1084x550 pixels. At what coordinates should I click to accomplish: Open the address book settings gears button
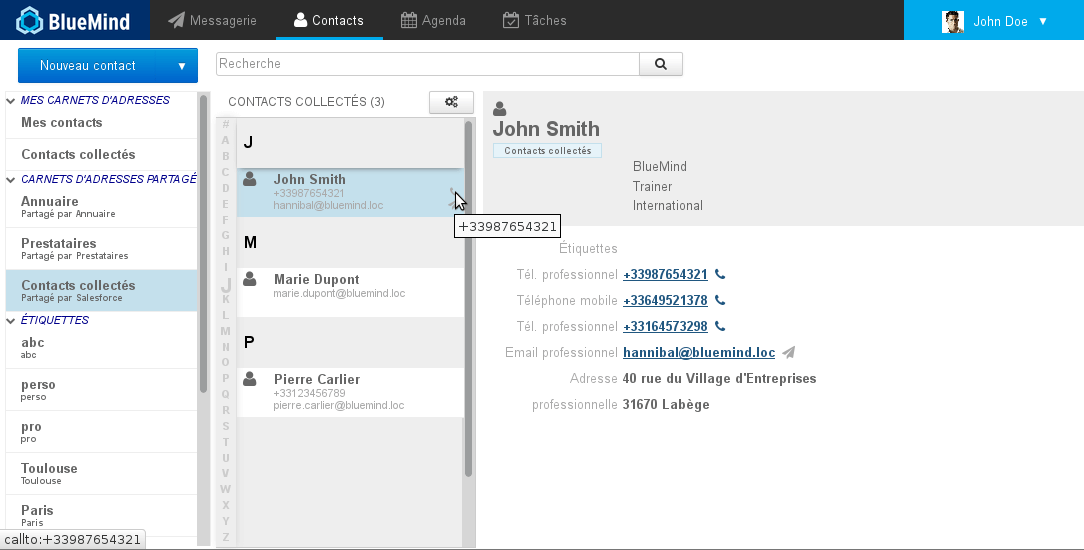click(x=451, y=102)
